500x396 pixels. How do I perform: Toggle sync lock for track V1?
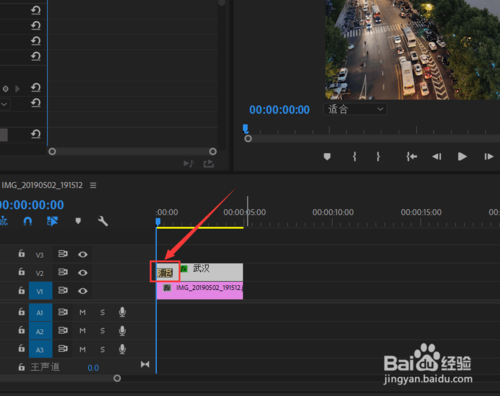63,291
